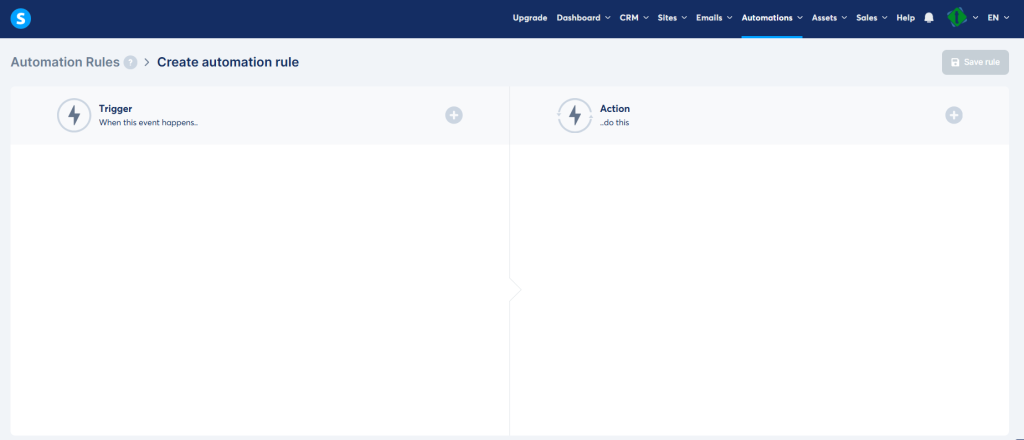The image size is (1024, 440).
Task: Expand the Dashboard menu
Action: point(583,18)
